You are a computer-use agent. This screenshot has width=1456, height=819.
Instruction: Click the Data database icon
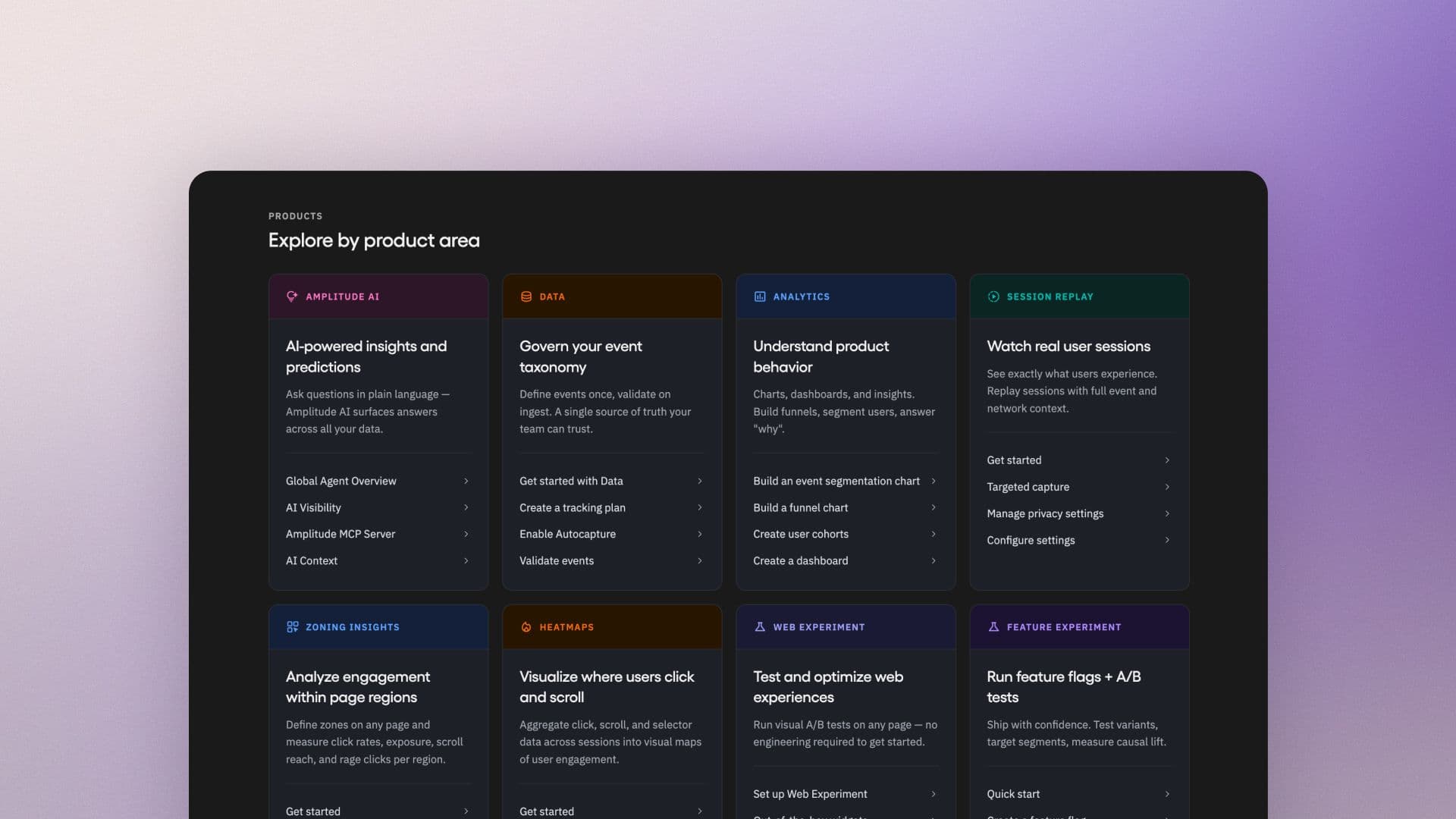point(526,297)
